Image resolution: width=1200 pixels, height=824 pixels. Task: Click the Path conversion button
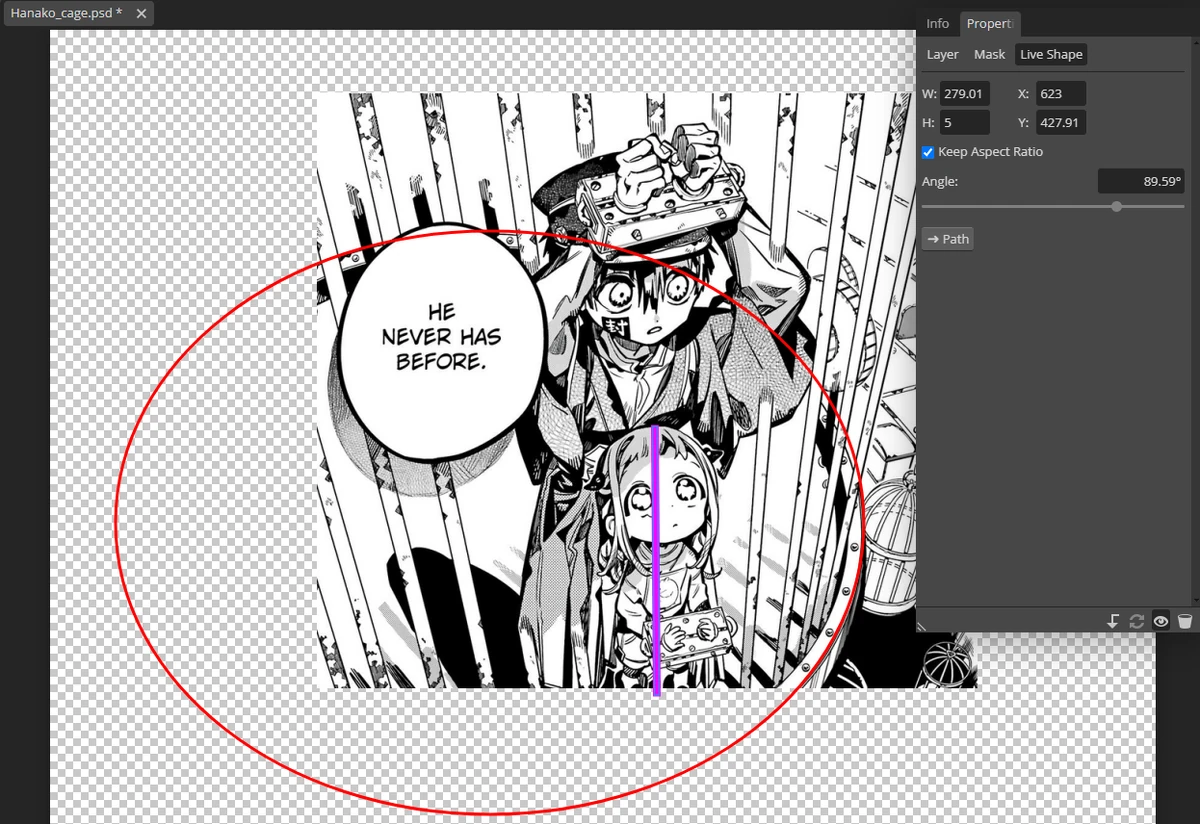[946, 238]
